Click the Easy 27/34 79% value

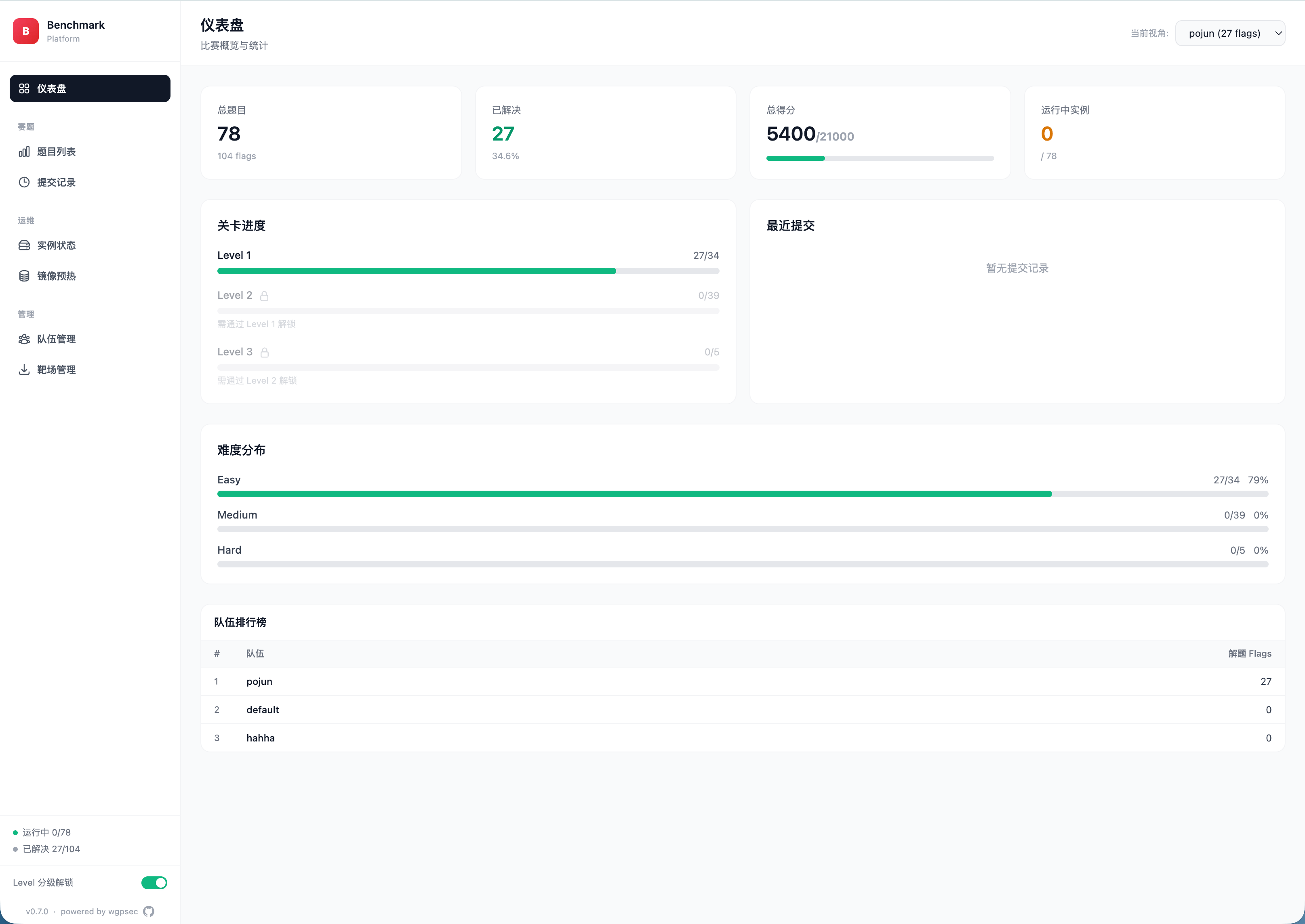(x=1241, y=480)
